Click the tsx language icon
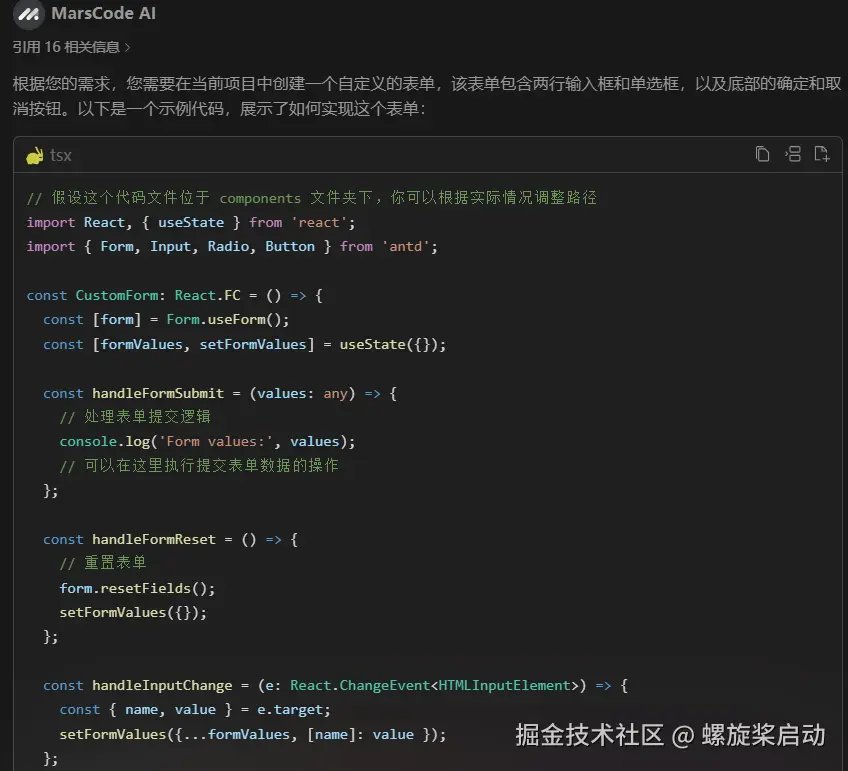The width and height of the screenshot is (848, 771). coord(35,156)
